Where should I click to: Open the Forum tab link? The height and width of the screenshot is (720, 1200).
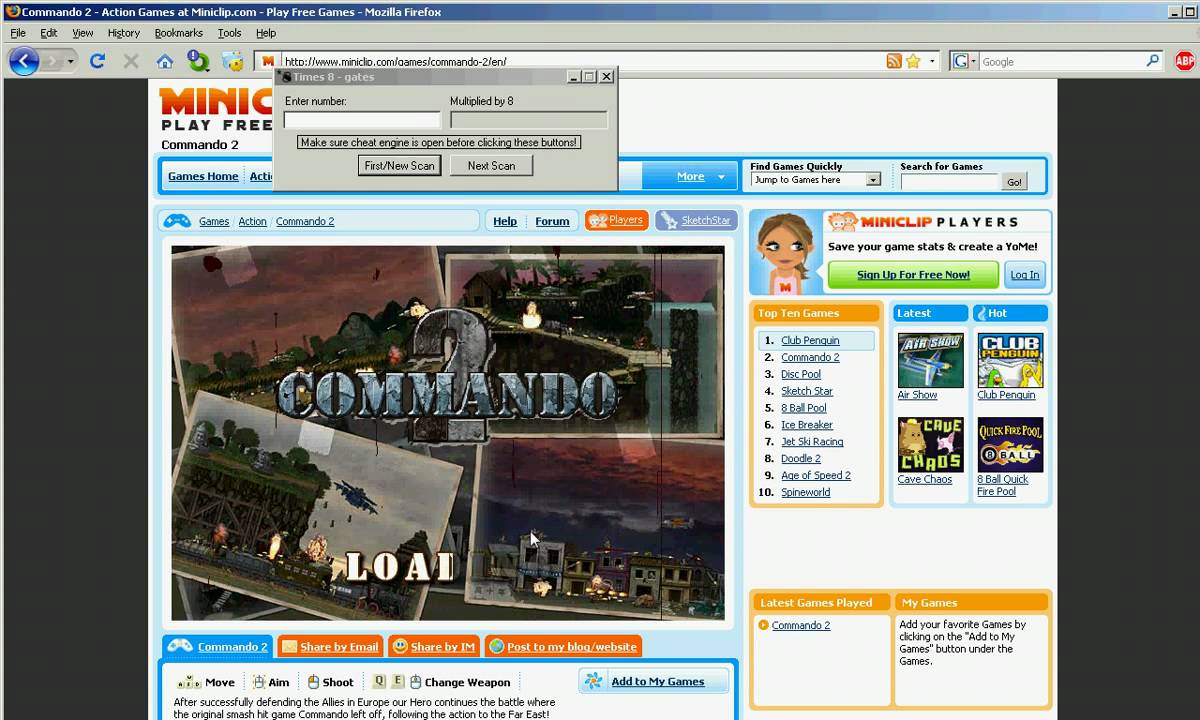pyautogui.click(x=552, y=221)
